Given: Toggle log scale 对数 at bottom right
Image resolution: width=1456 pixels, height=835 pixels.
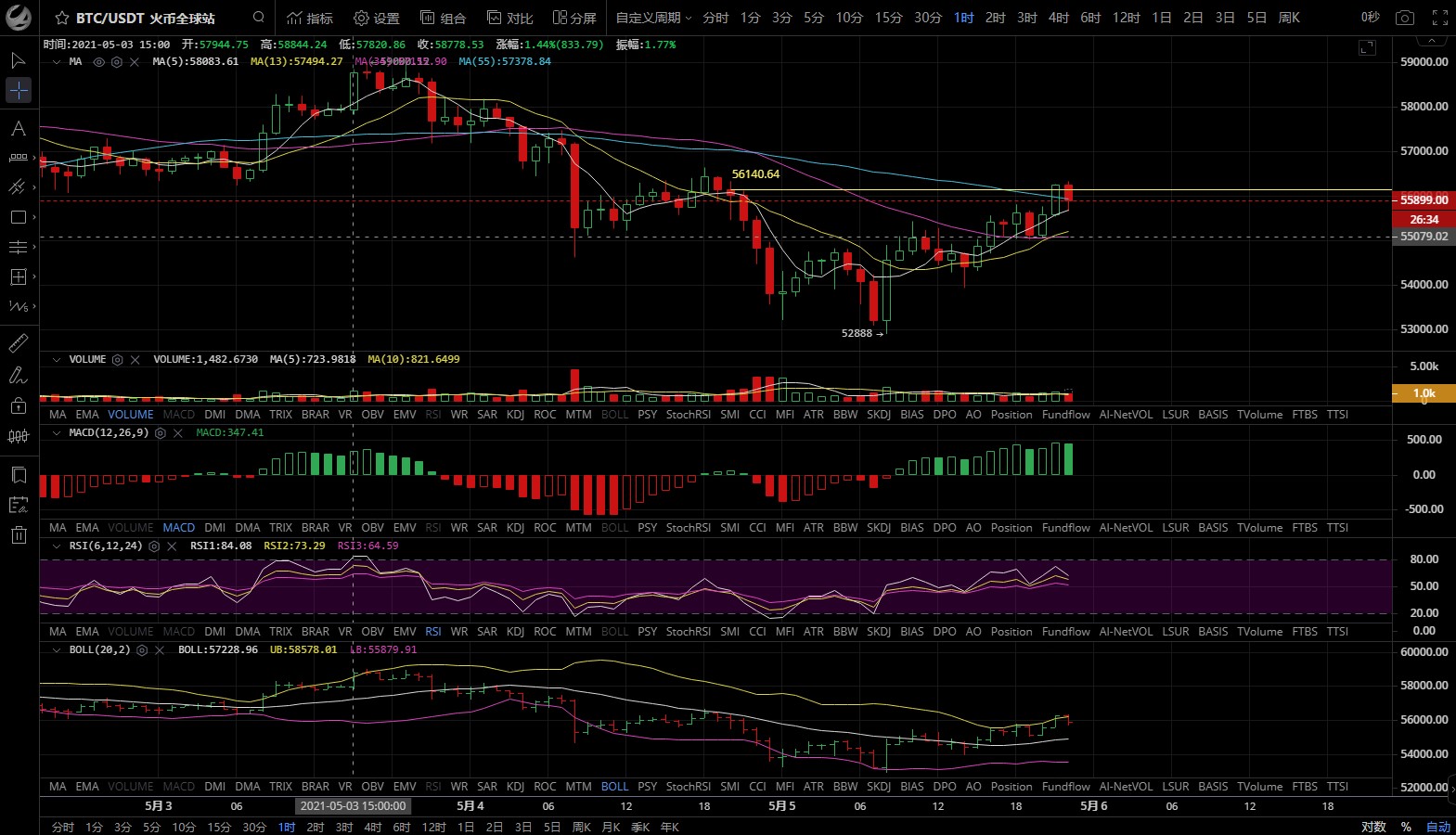Looking at the screenshot, I should [1373, 827].
